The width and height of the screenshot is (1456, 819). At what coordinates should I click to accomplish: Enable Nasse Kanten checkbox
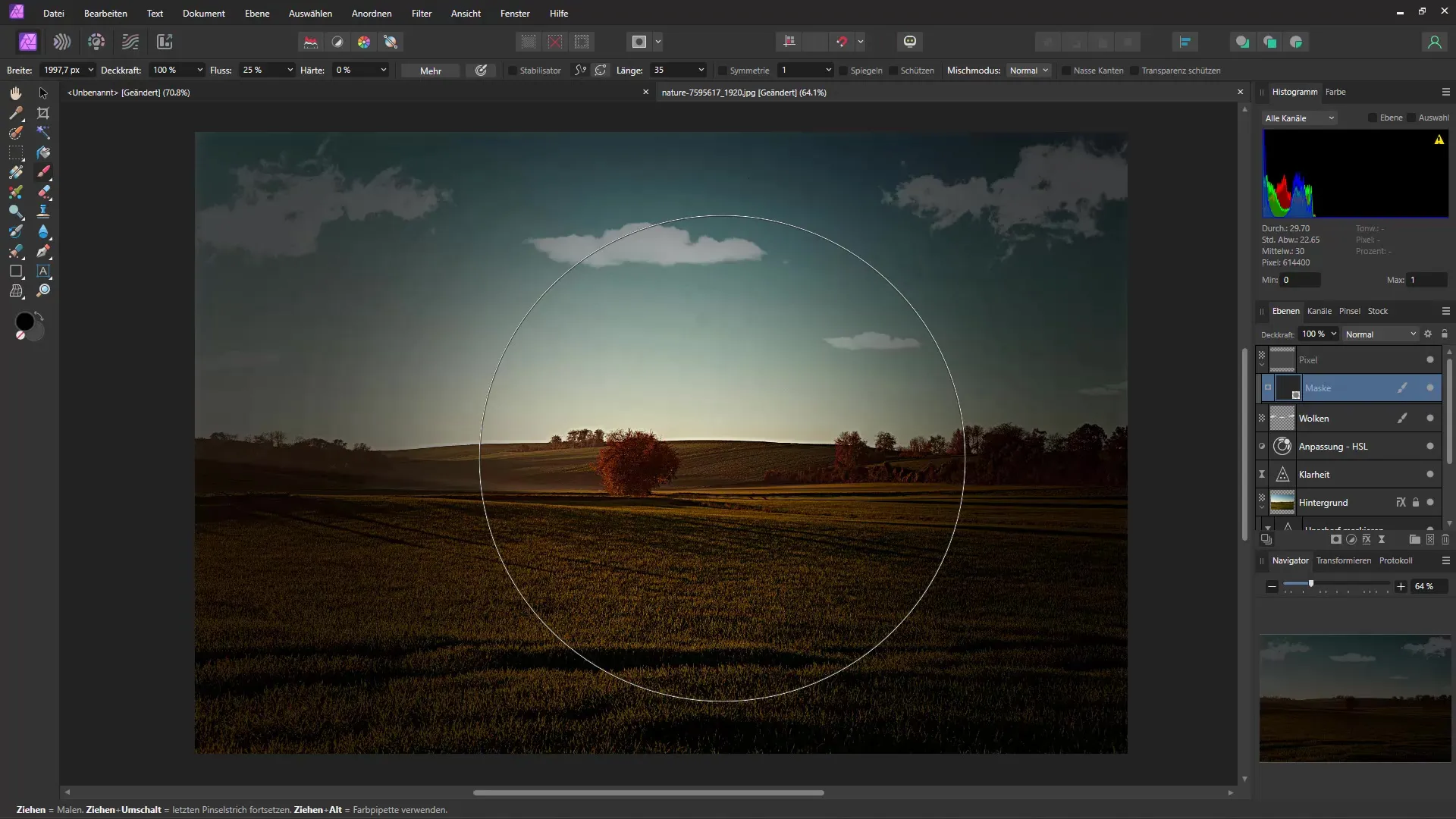(1066, 71)
